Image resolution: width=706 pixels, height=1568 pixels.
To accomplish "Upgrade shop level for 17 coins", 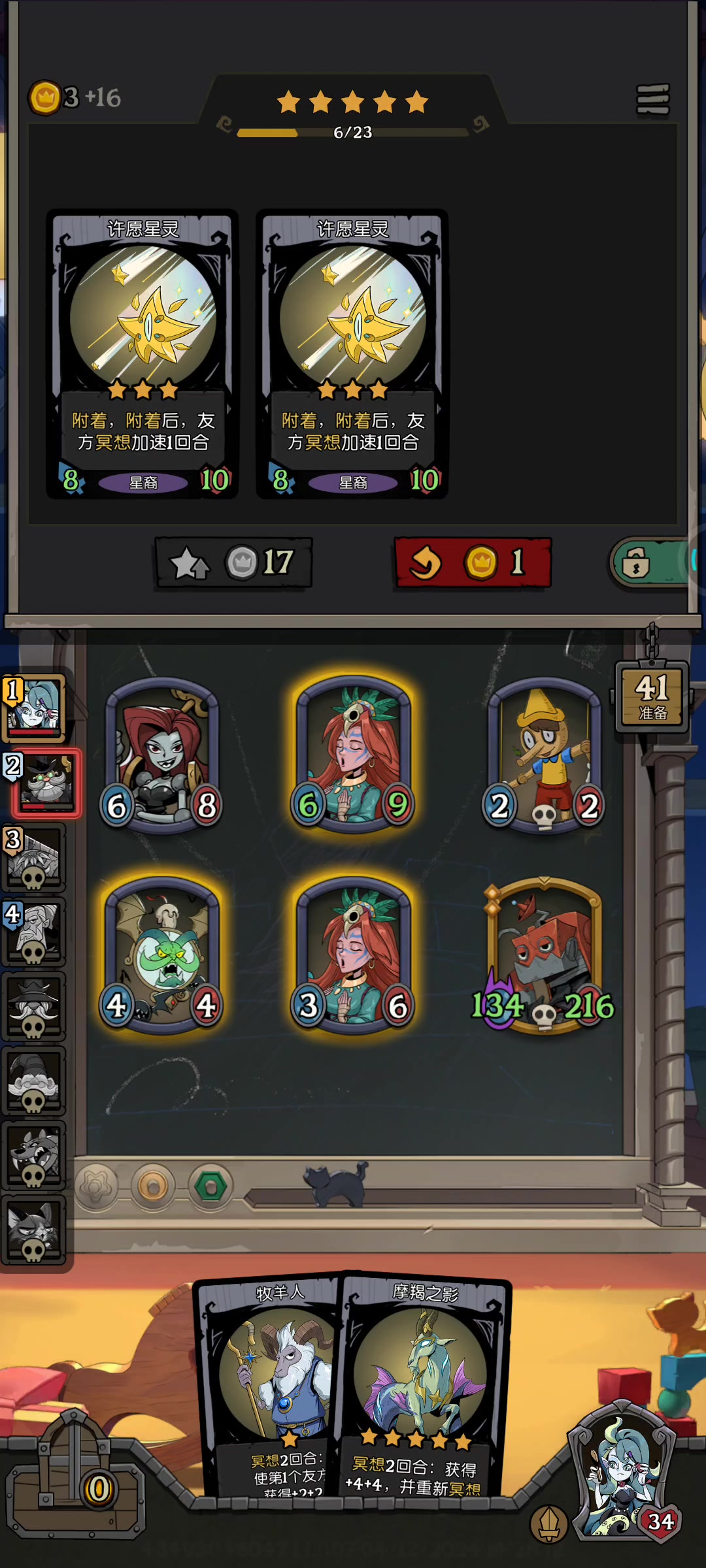I will 233,563.
